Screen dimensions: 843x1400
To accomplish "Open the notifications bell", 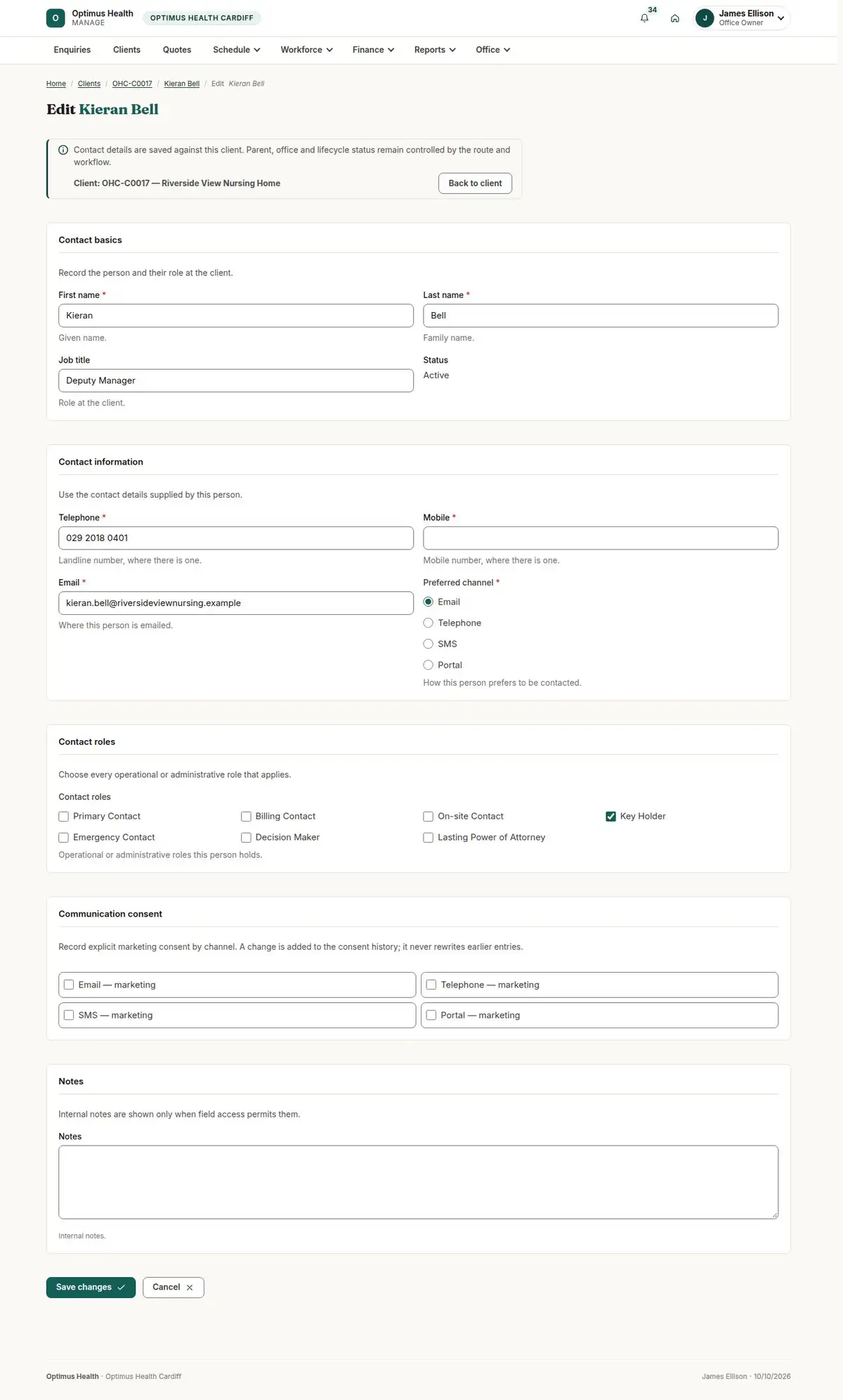I will click(644, 18).
